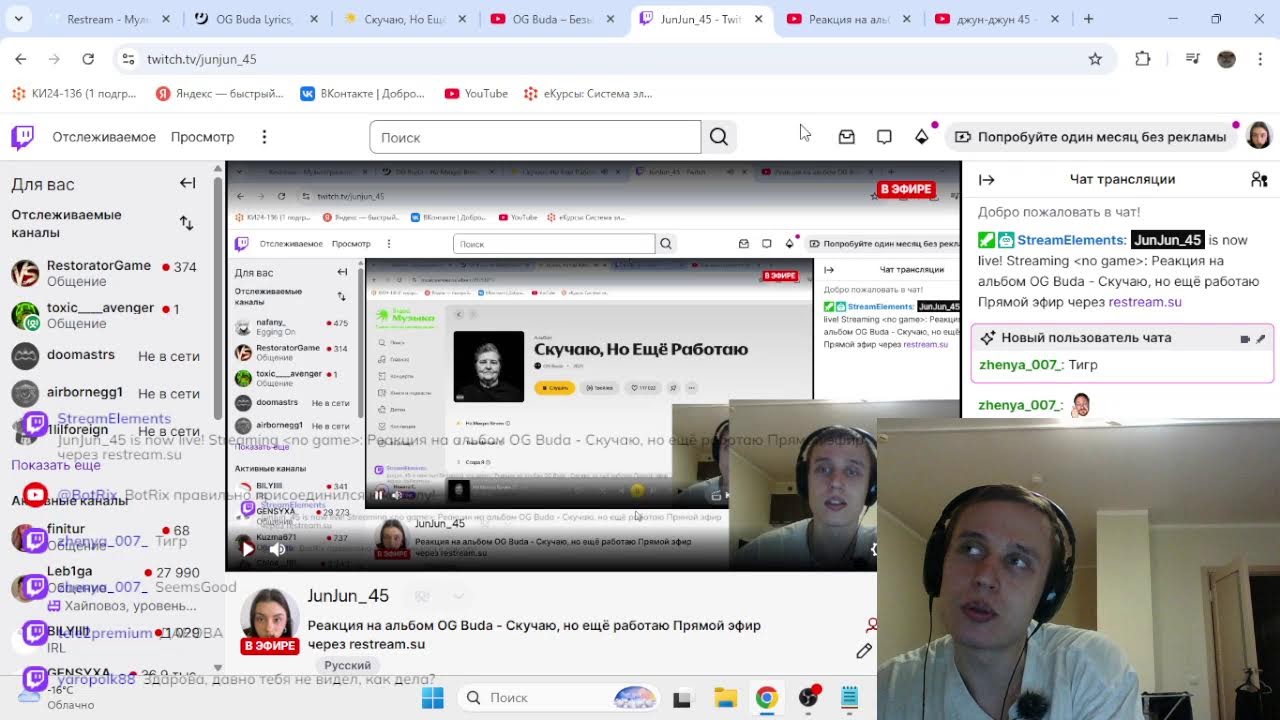This screenshot has height=720, width=1280.
Task: Open the bits diamond icon
Action: (x=922, y=137)
